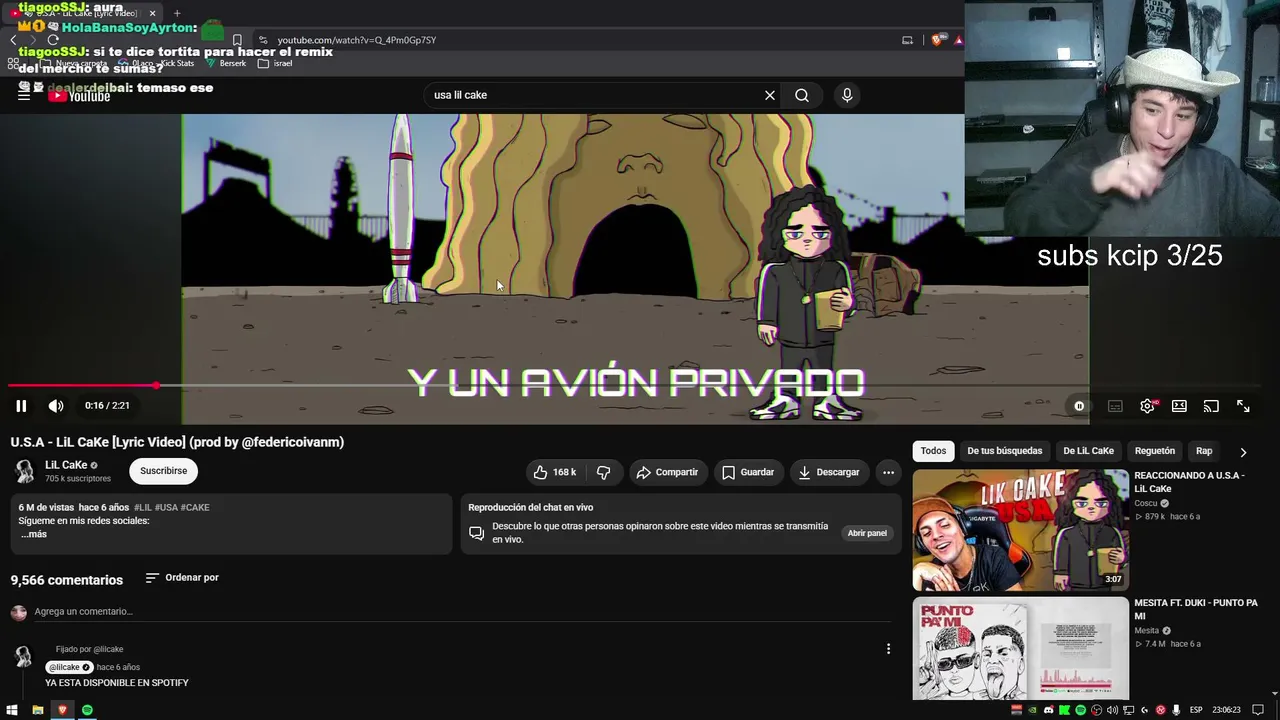
Task: Enter fullscreen mode
Action: pos(1243,406)
